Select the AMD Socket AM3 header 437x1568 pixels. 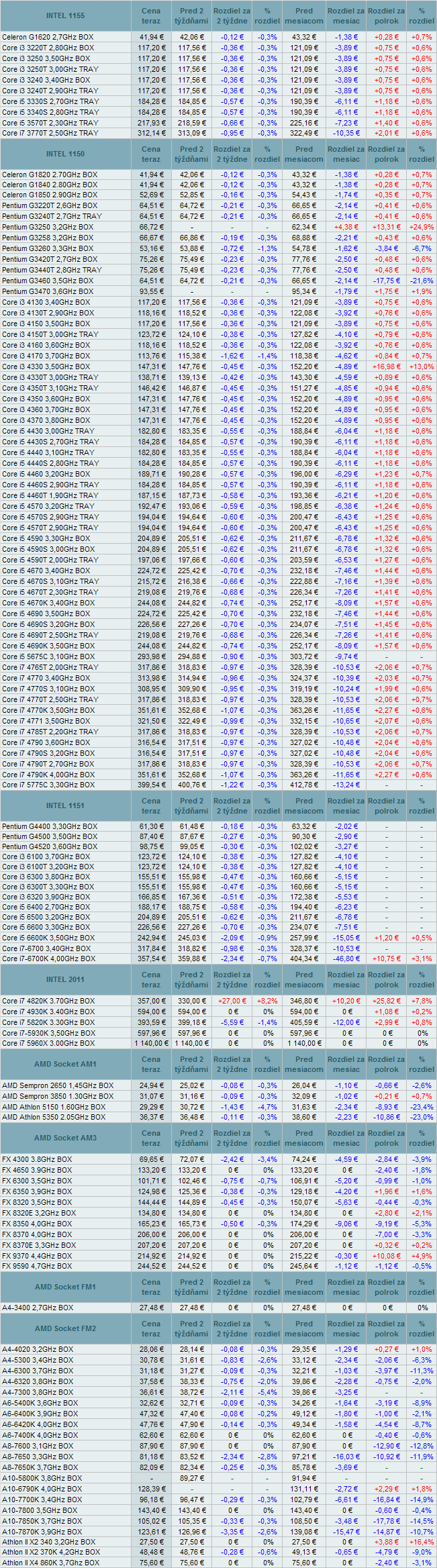tap(65, 1138)
